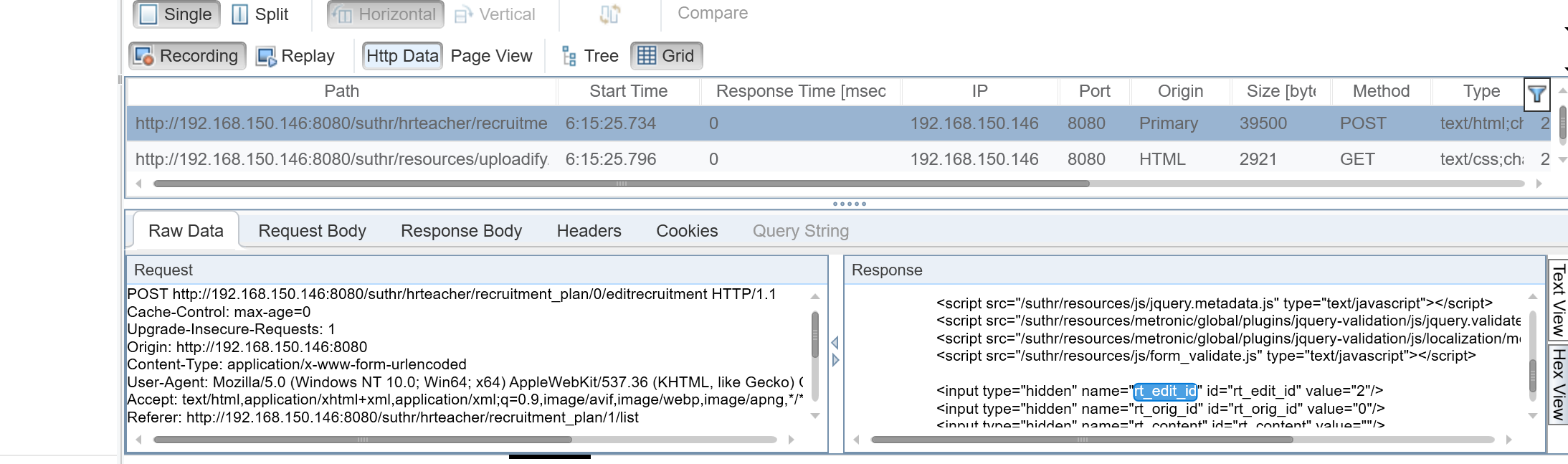Click Response pane scroll up arrow
The height and width of the screenshot is (464, 1568).
pyautogui.click(x=1533, y=296)
